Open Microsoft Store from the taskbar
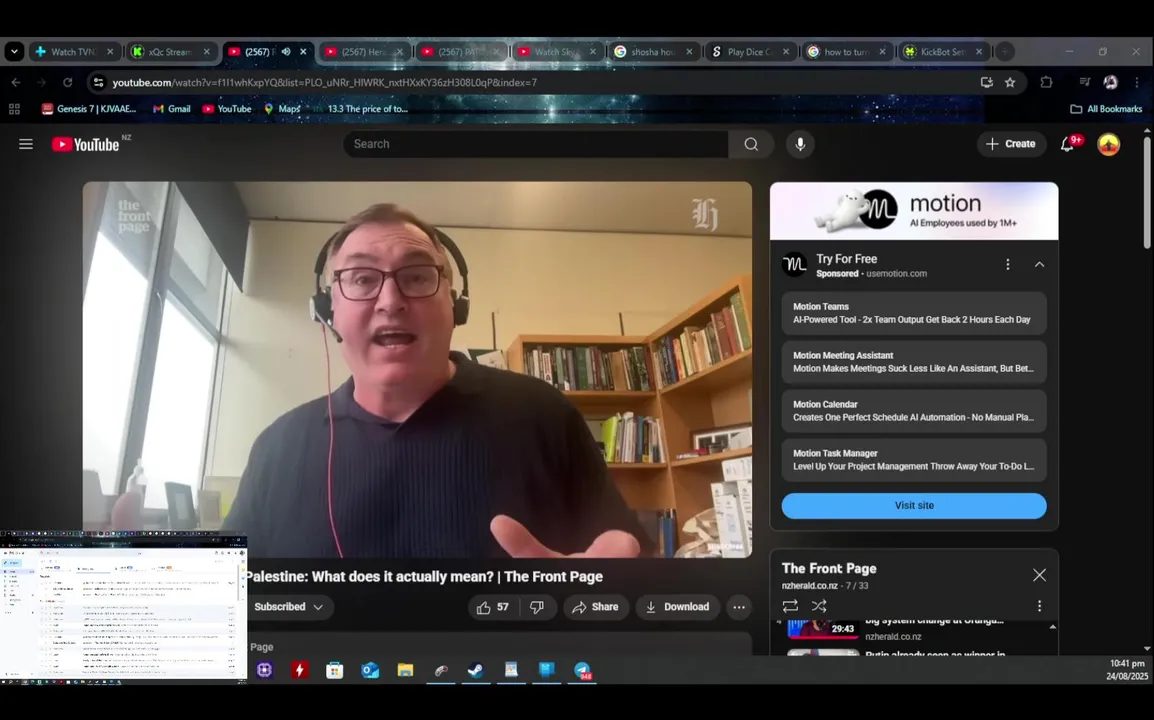 tap(334, 670)
